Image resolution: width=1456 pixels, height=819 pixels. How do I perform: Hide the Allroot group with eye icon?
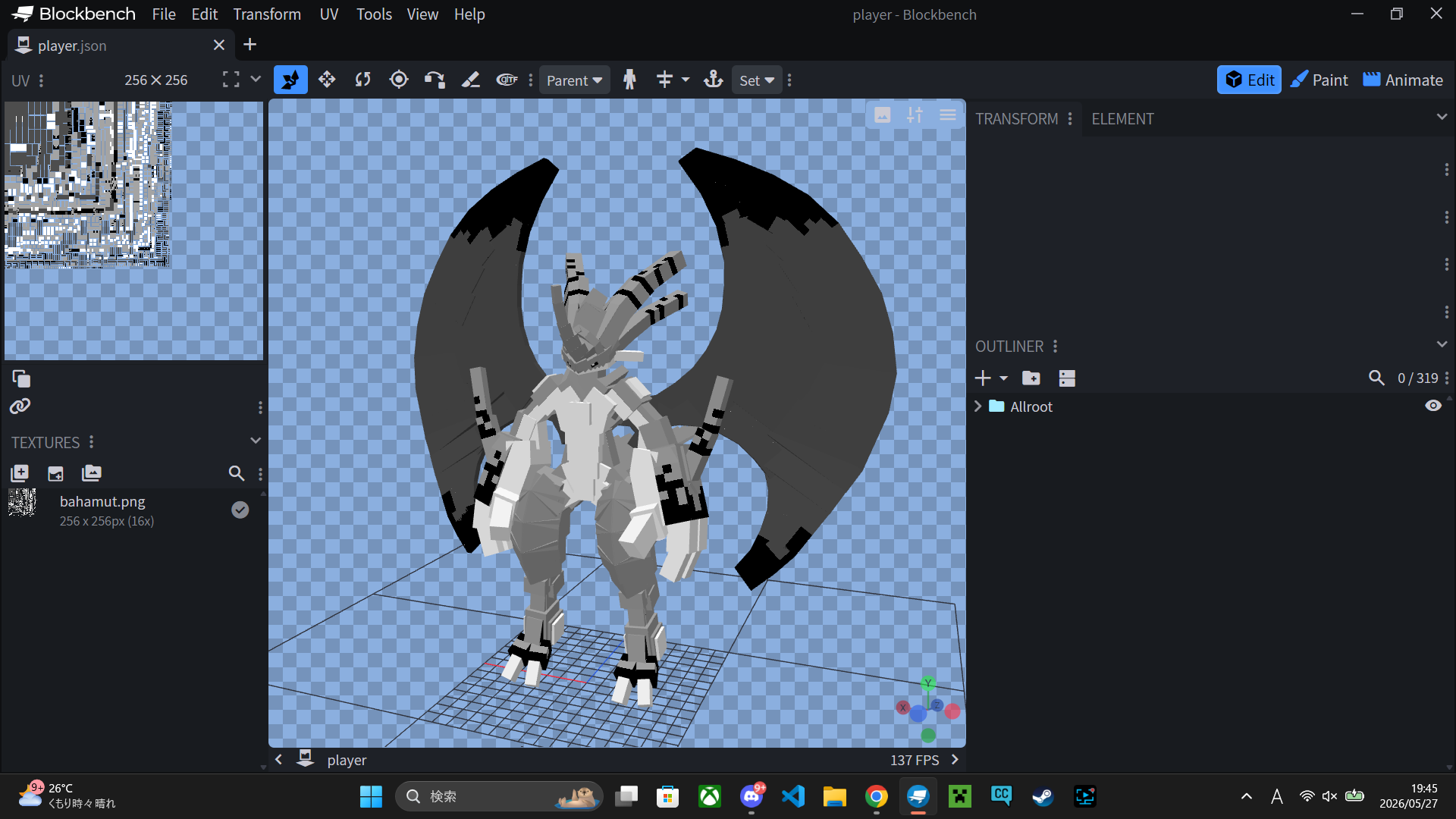click(x=1433, y=406)
